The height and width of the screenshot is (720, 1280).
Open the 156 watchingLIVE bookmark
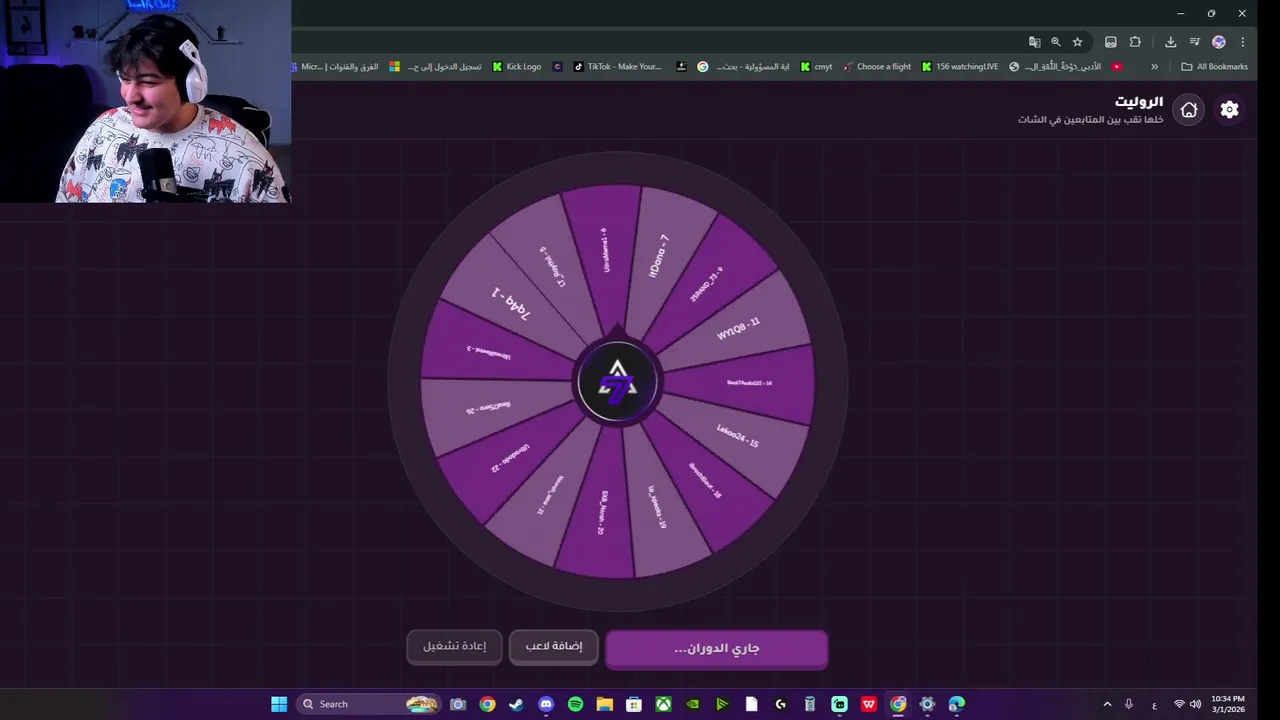point(960,67)
